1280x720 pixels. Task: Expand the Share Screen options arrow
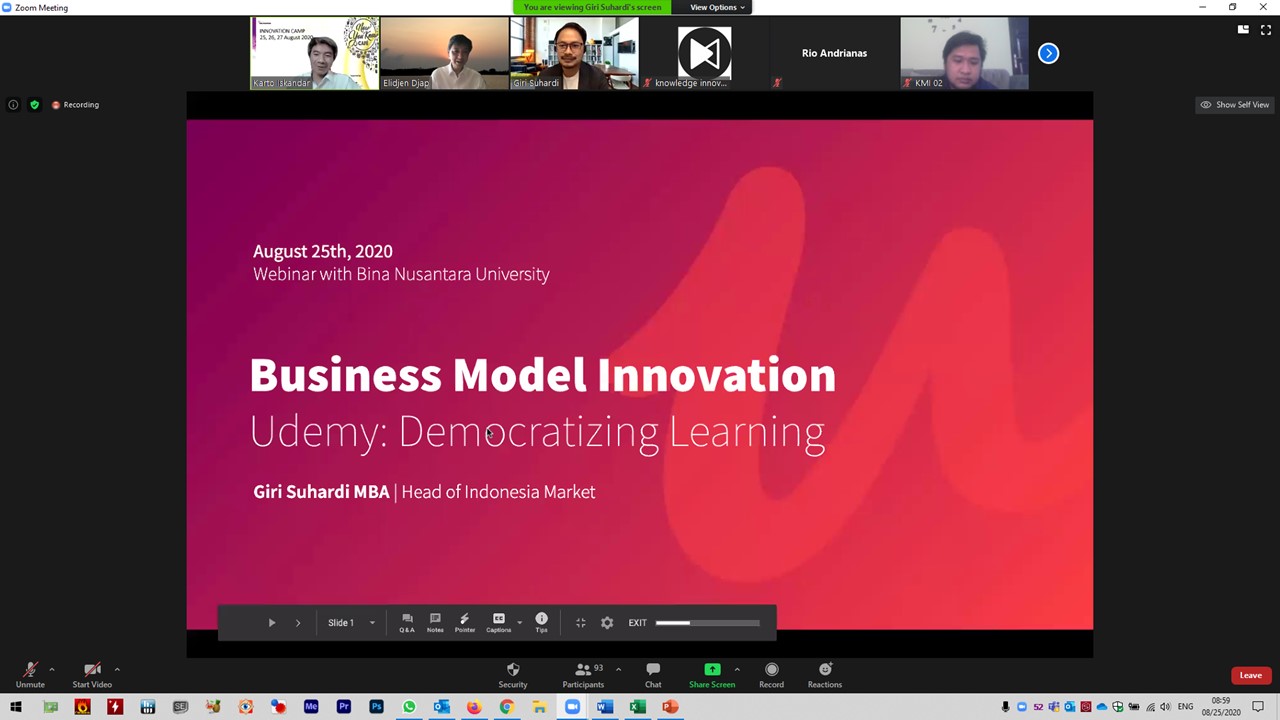click(x=737, y=669)
